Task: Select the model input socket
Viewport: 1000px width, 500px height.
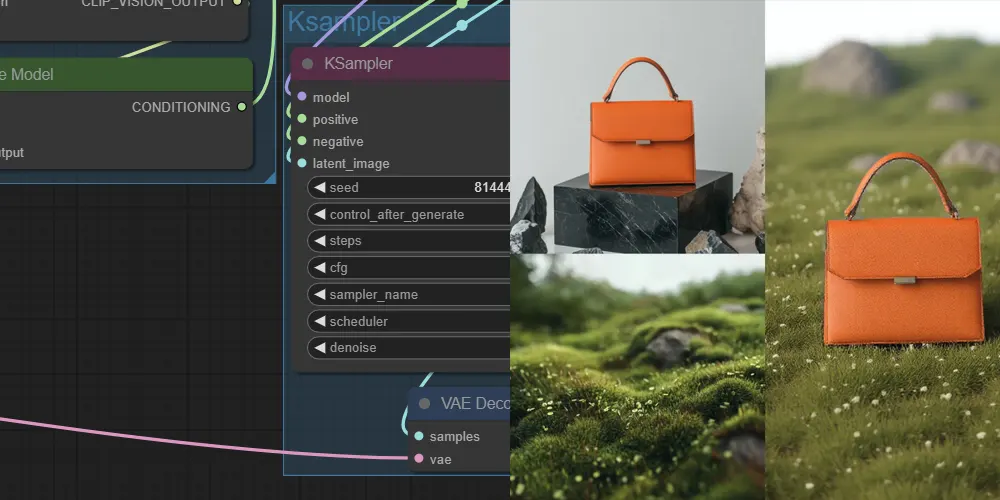Action: pos(302,97)
